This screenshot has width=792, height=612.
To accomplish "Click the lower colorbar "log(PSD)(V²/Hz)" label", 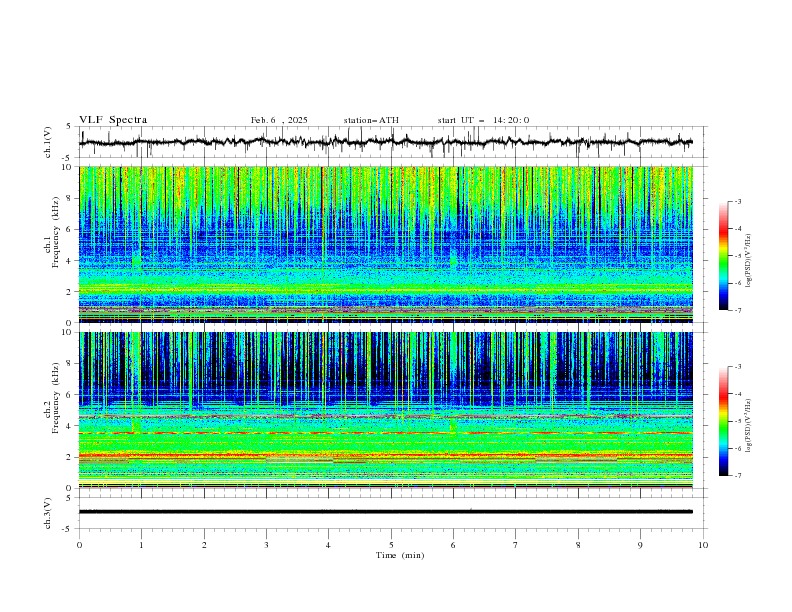I will tap(748, 426).
